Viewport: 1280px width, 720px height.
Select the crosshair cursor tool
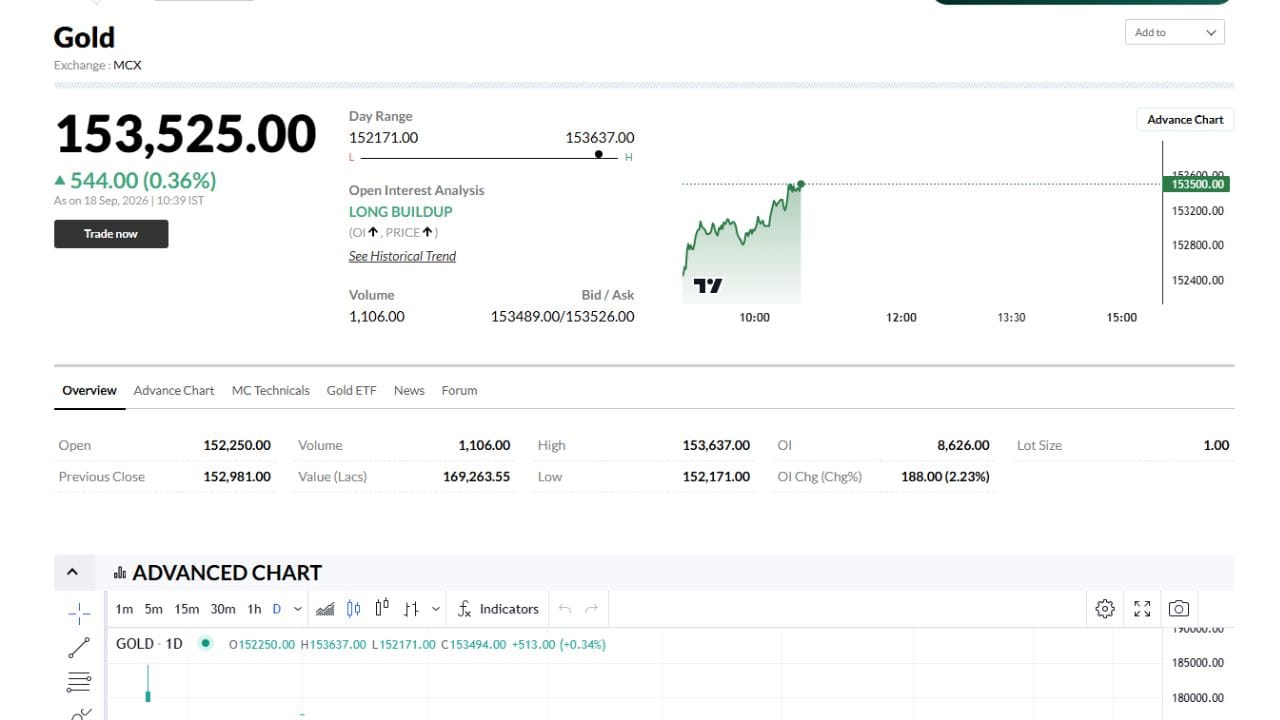[x=79, y=612]
